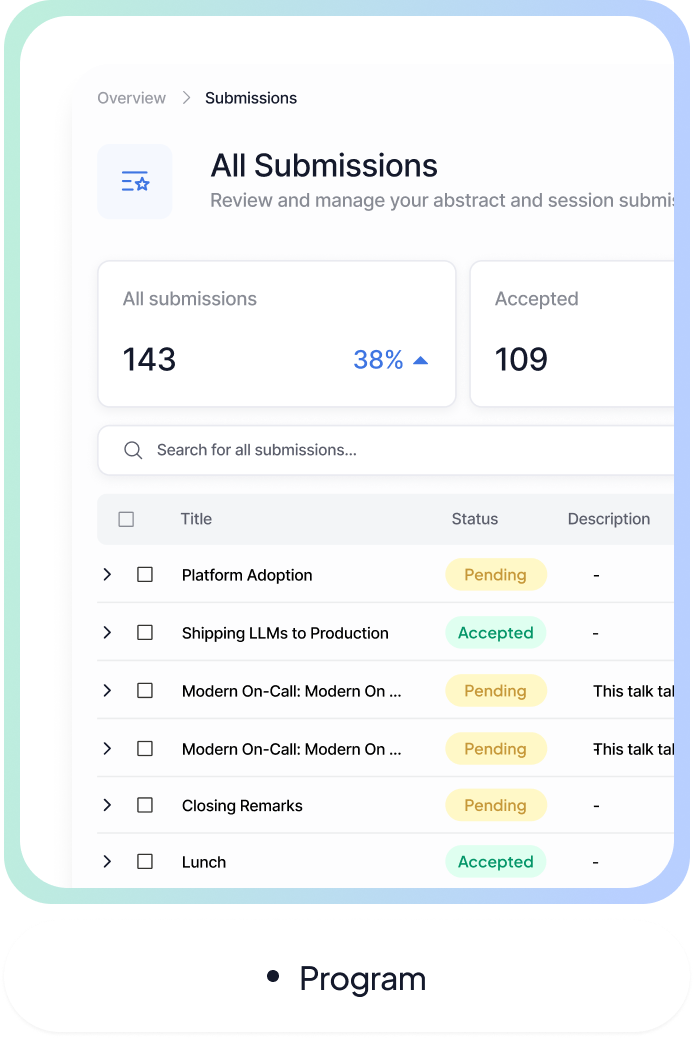Screen dimensions: 694x1038
Task: Click the Accepted badge for Lunch
Action: pyautogui.click(x=496, y=861)
